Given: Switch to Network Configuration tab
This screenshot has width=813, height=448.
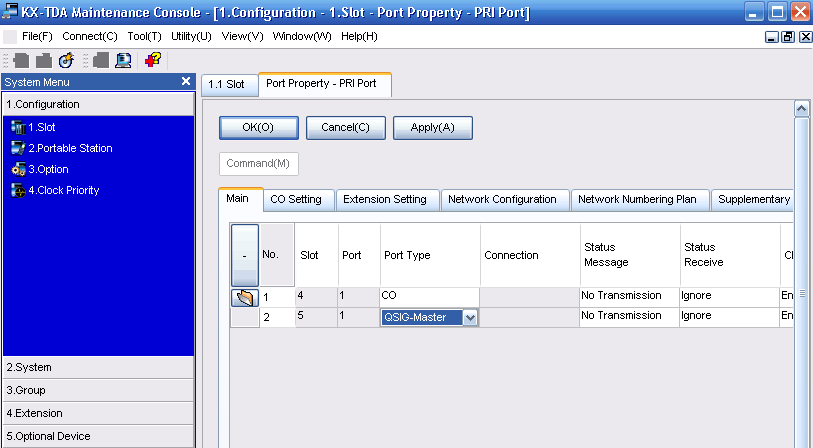Looking at the screenshot, I should (505, 200).
